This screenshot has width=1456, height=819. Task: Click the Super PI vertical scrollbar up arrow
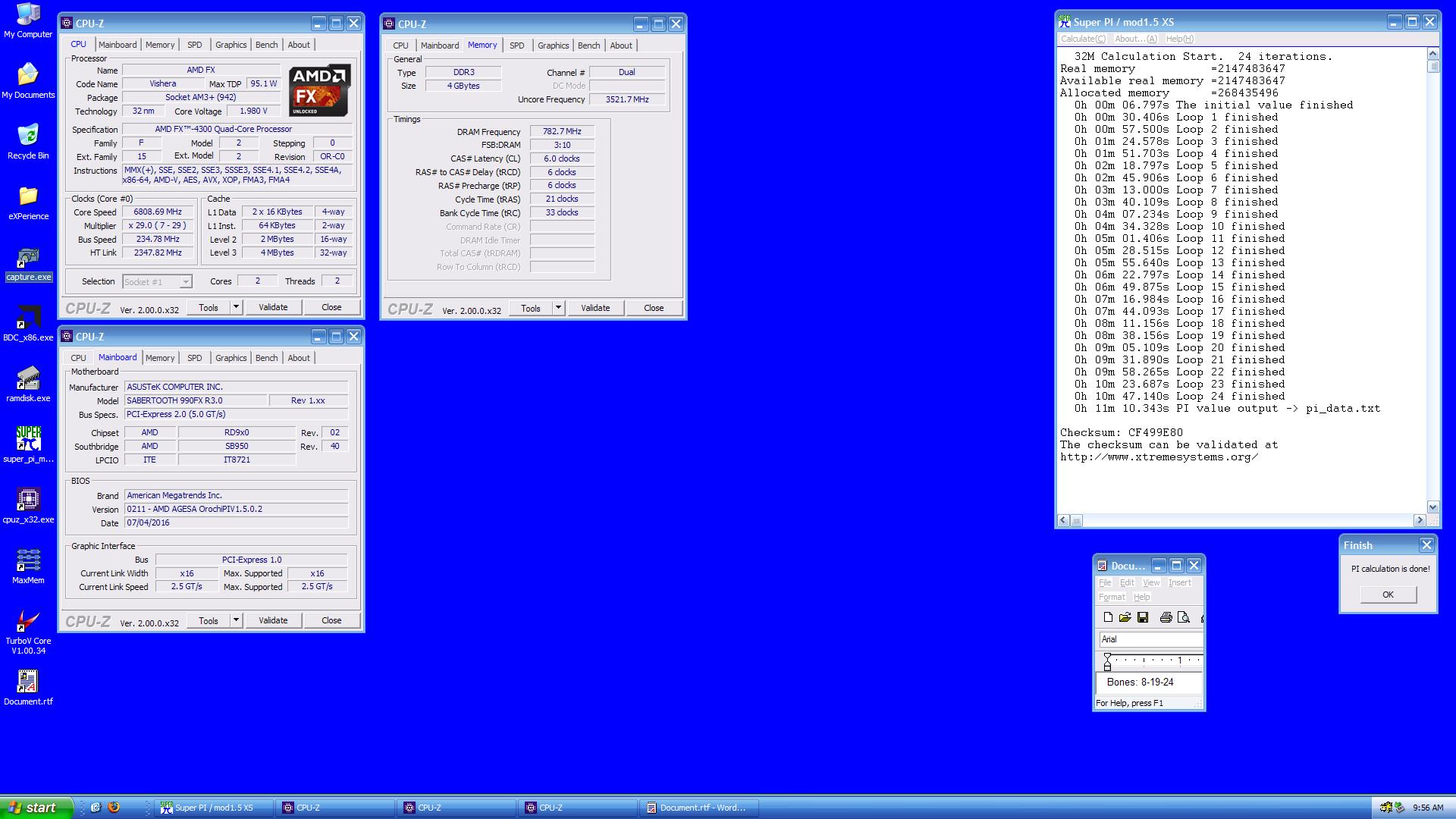(x=1432, y=54)
